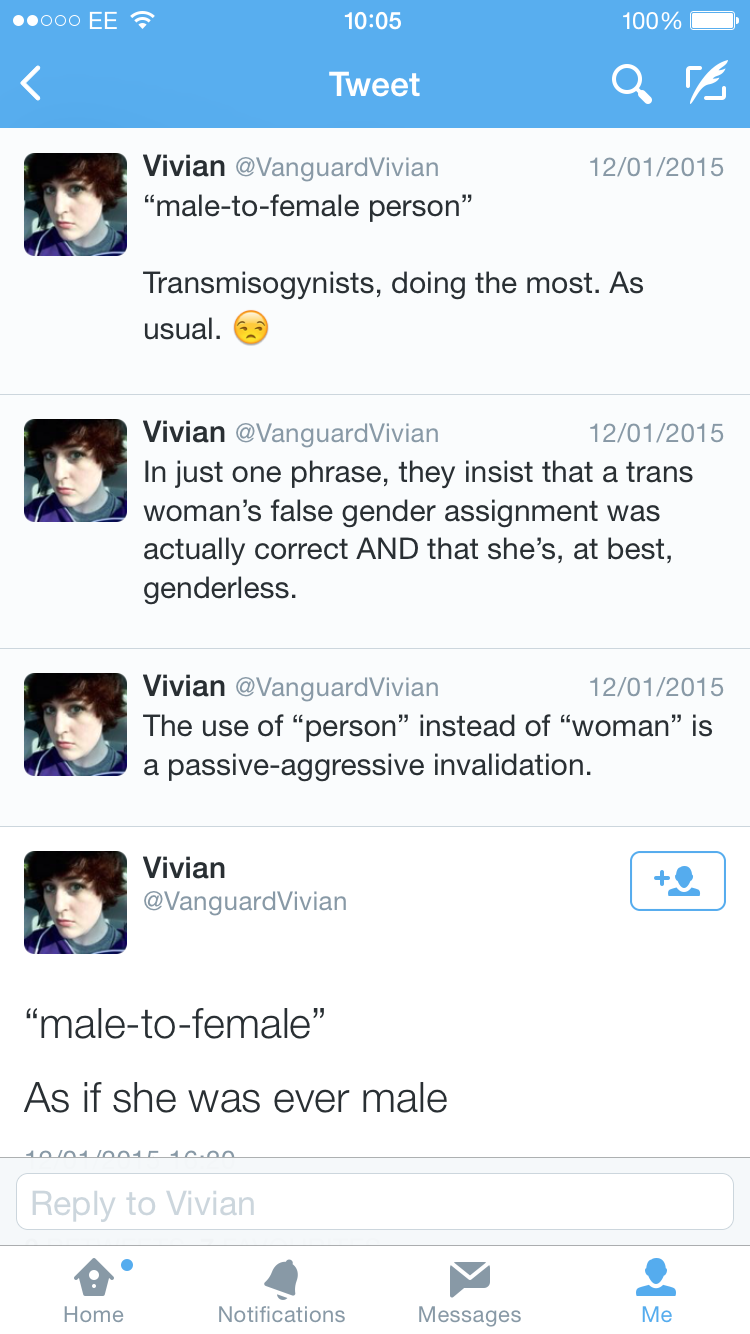Tap the Wi-Fi icon in status bar
Image resolution: width=750 pixels, height=1334 pixels.
[144, 20]
